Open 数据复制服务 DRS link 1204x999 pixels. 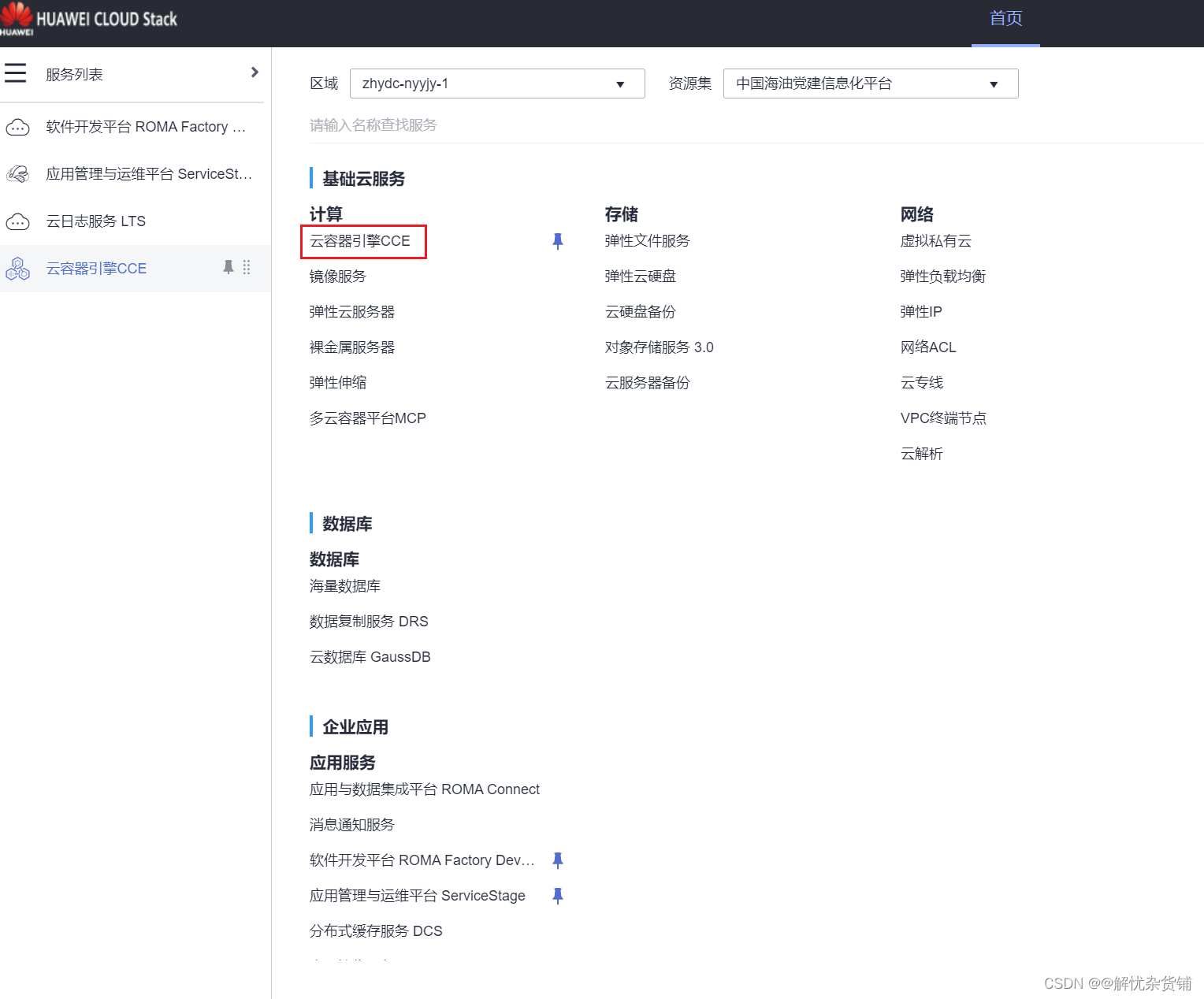(369, 622)
